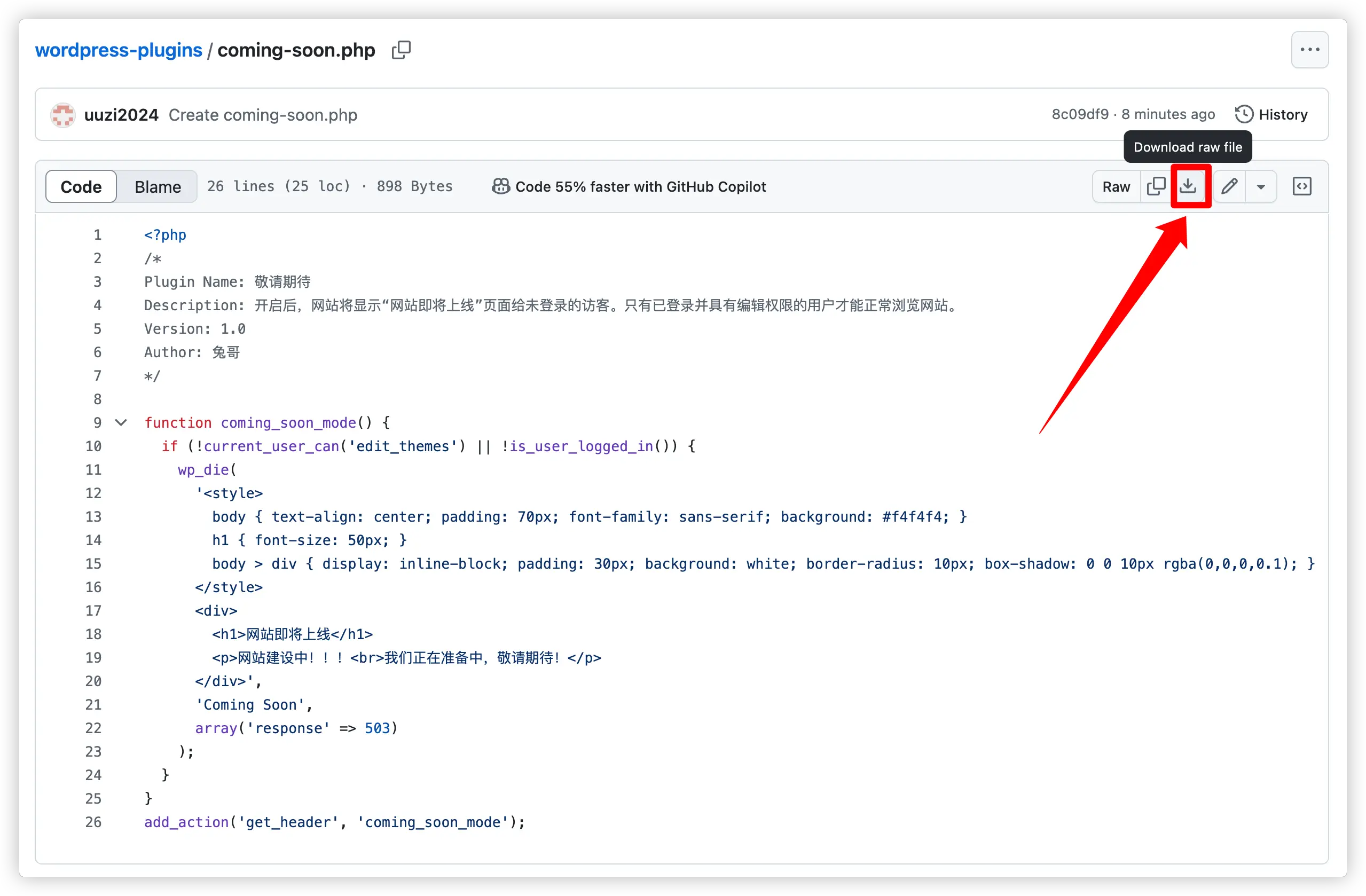Open symbols panel icon
This screenshot has height=896, width=1366.
point(1301,186)
